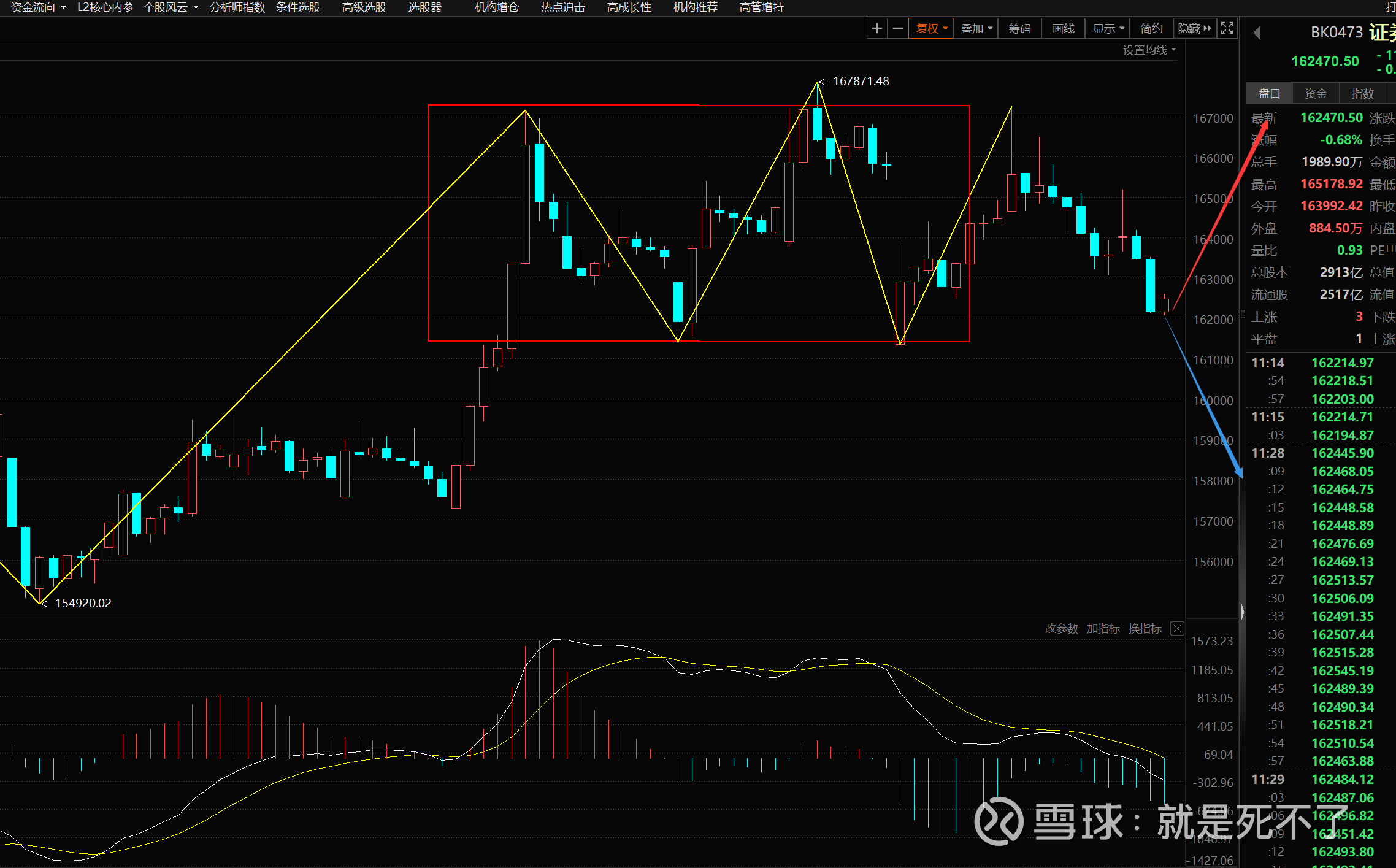Click 加指标 to add indicator
Viewport: 1396px width, 868px height.
[x=1103, y=628]
